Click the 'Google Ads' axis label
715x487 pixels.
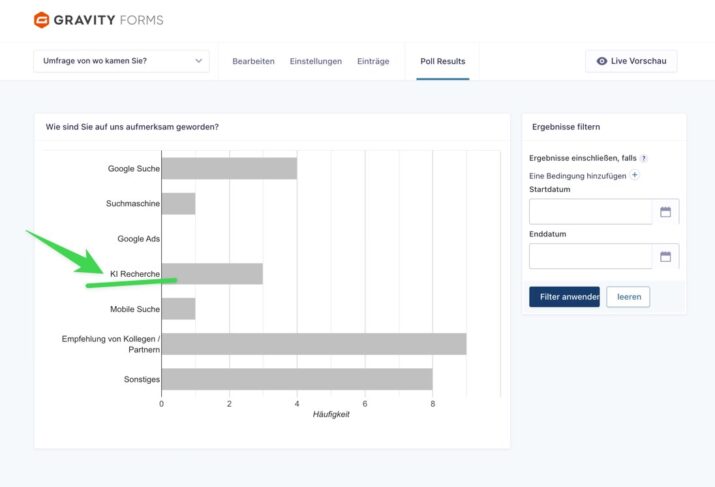tap(139, 239)
